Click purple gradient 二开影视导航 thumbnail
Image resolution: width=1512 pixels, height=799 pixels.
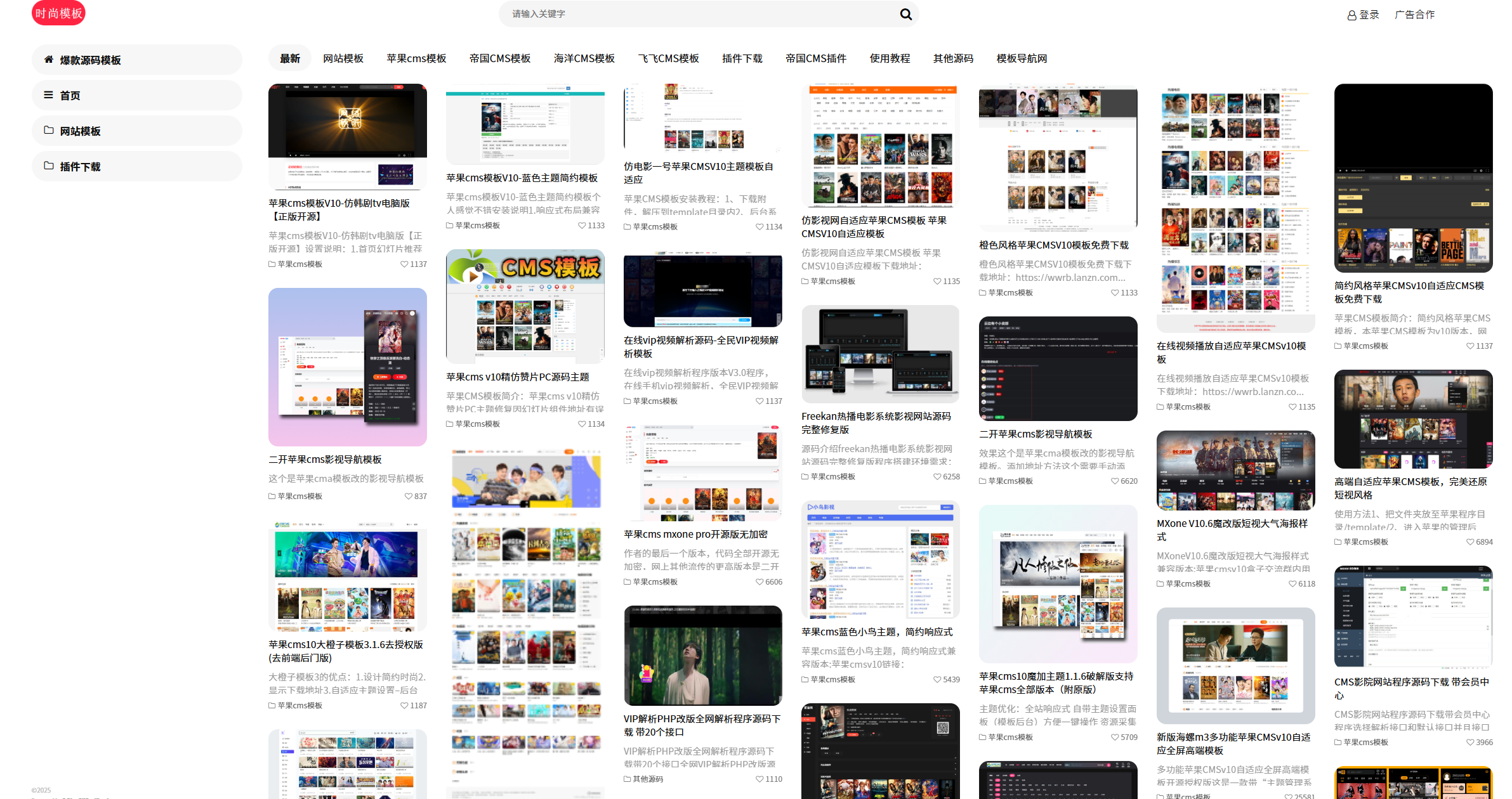click(x=348, y=367)
